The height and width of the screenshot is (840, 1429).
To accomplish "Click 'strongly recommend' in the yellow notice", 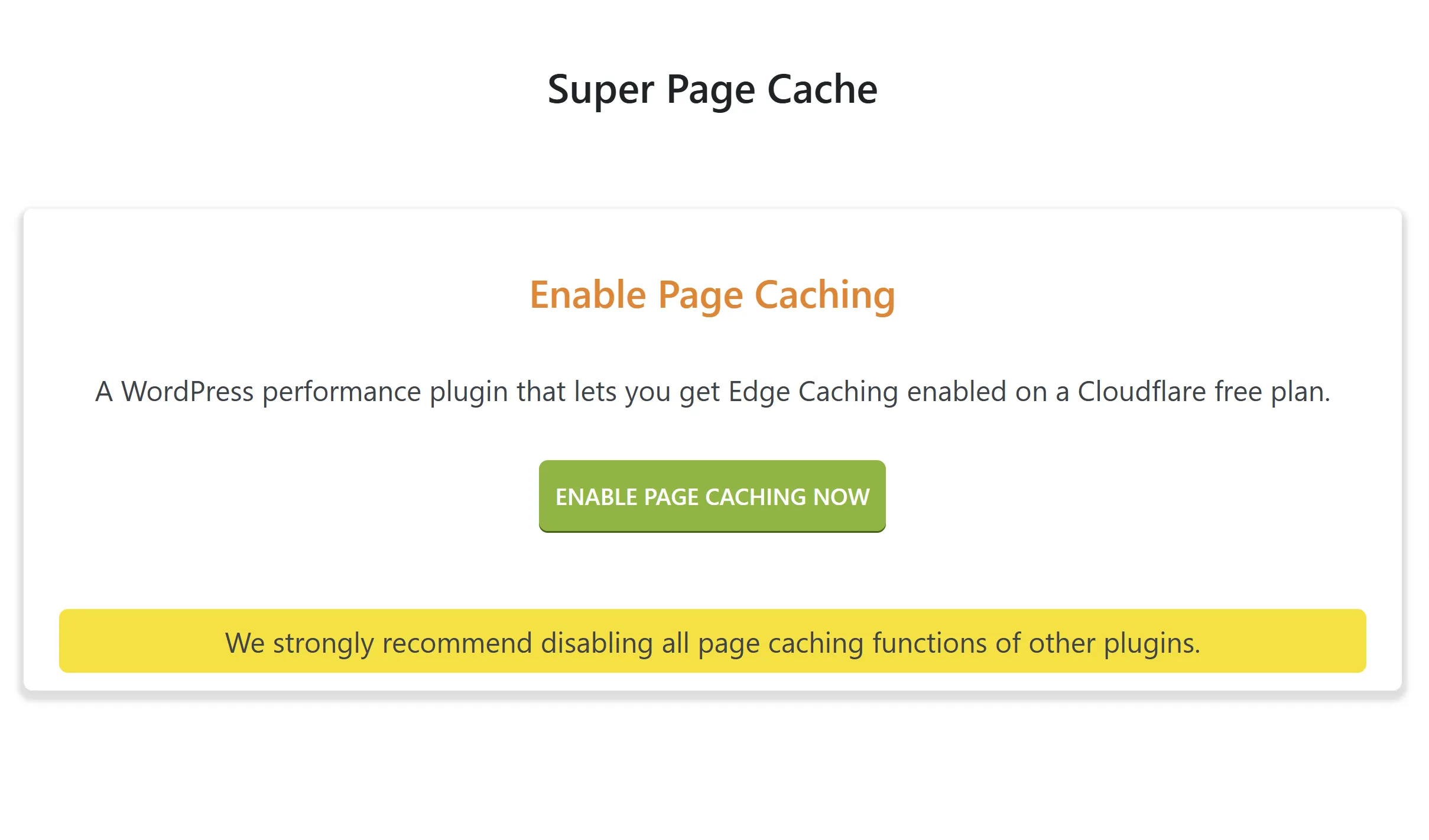I will 402,643.
